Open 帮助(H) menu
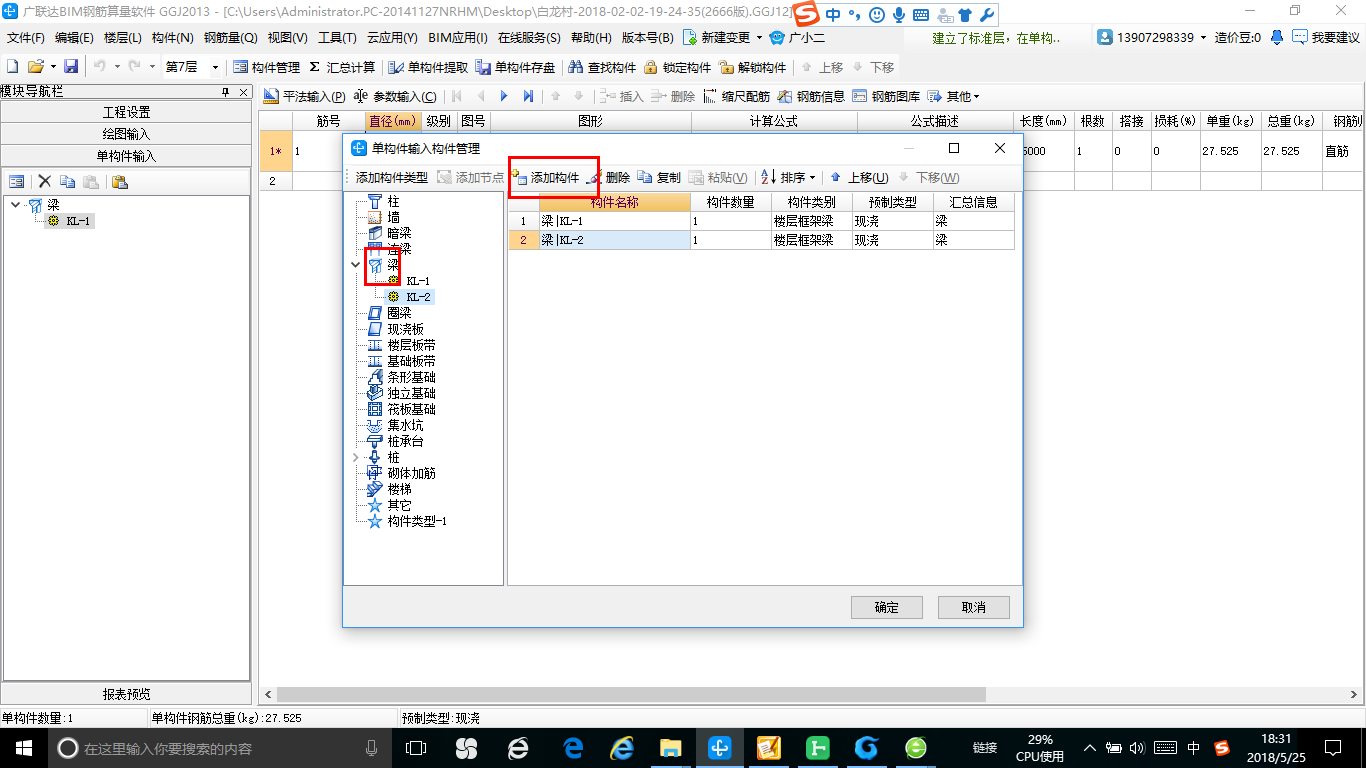Screen dimensions: 1366x768 pyautogui.click(x=591, y=37)
